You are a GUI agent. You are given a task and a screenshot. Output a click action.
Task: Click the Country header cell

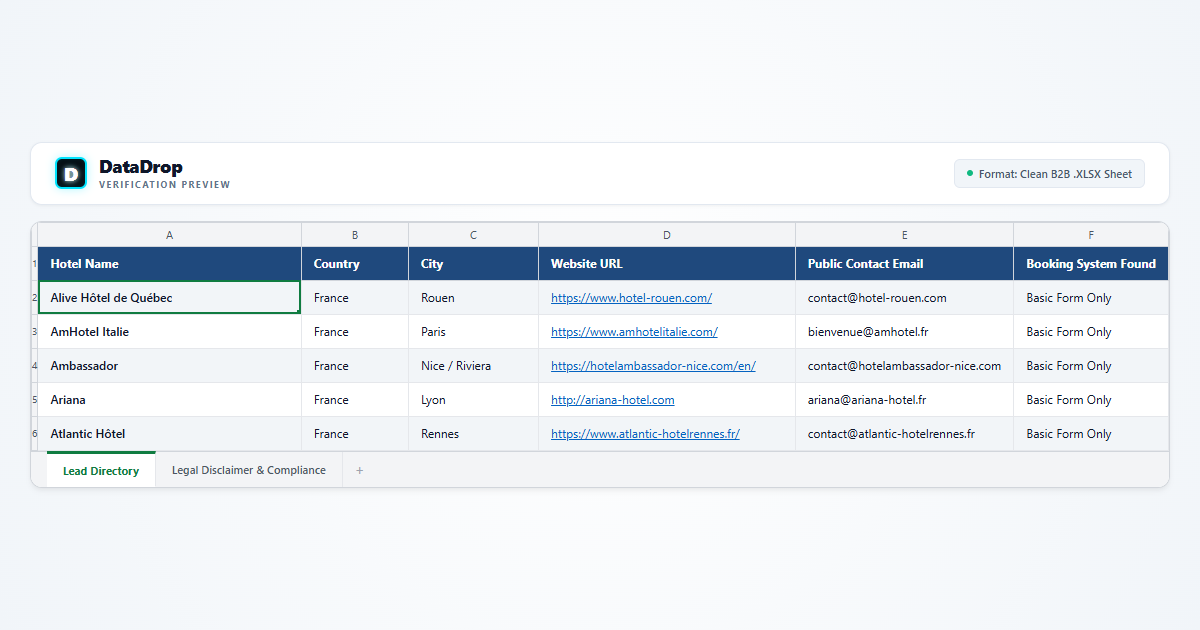point(355,264)
